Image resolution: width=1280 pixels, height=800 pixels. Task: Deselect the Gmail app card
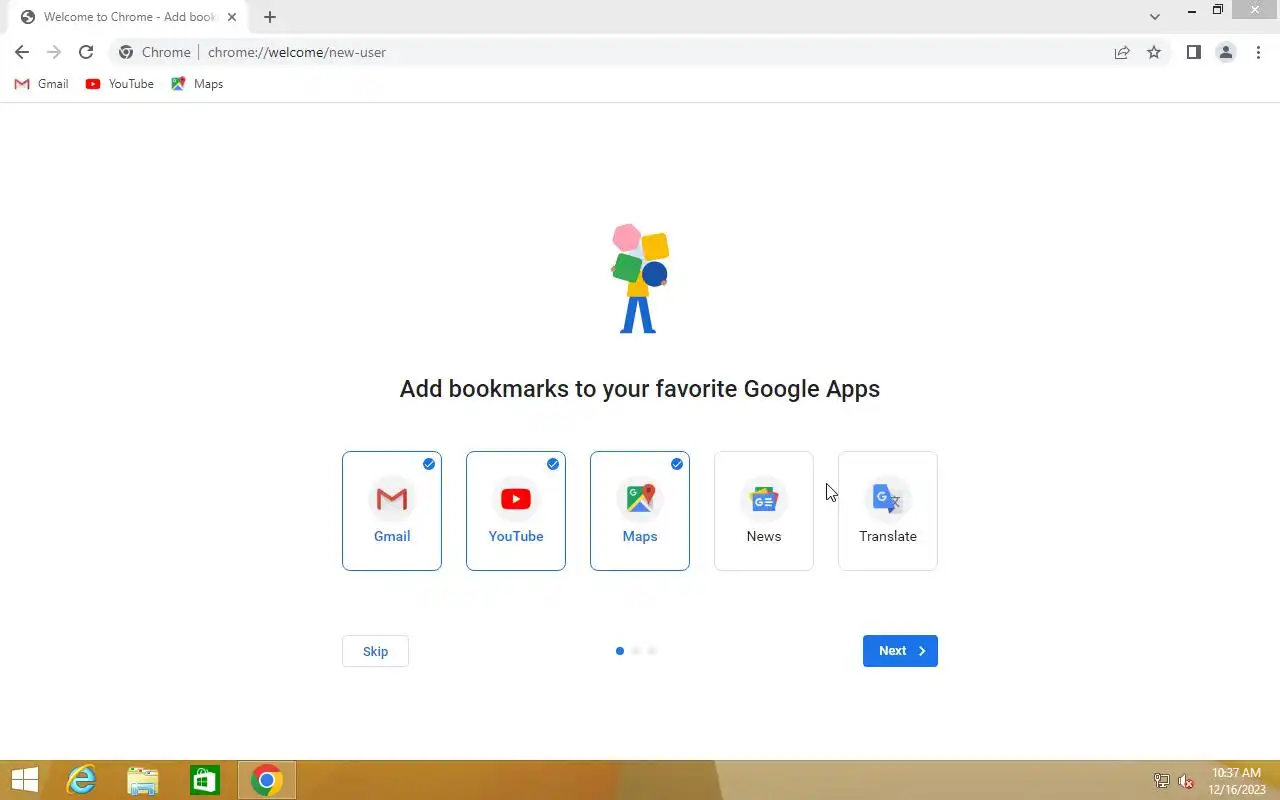coord(392,511)
